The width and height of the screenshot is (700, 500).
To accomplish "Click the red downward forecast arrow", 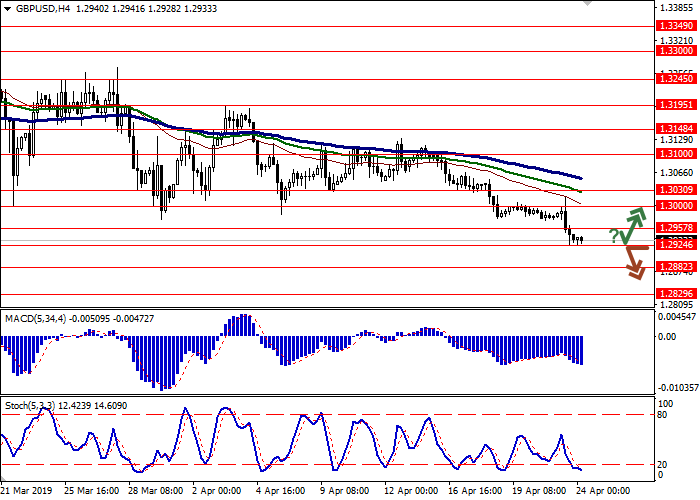I will tap(632, 263).
